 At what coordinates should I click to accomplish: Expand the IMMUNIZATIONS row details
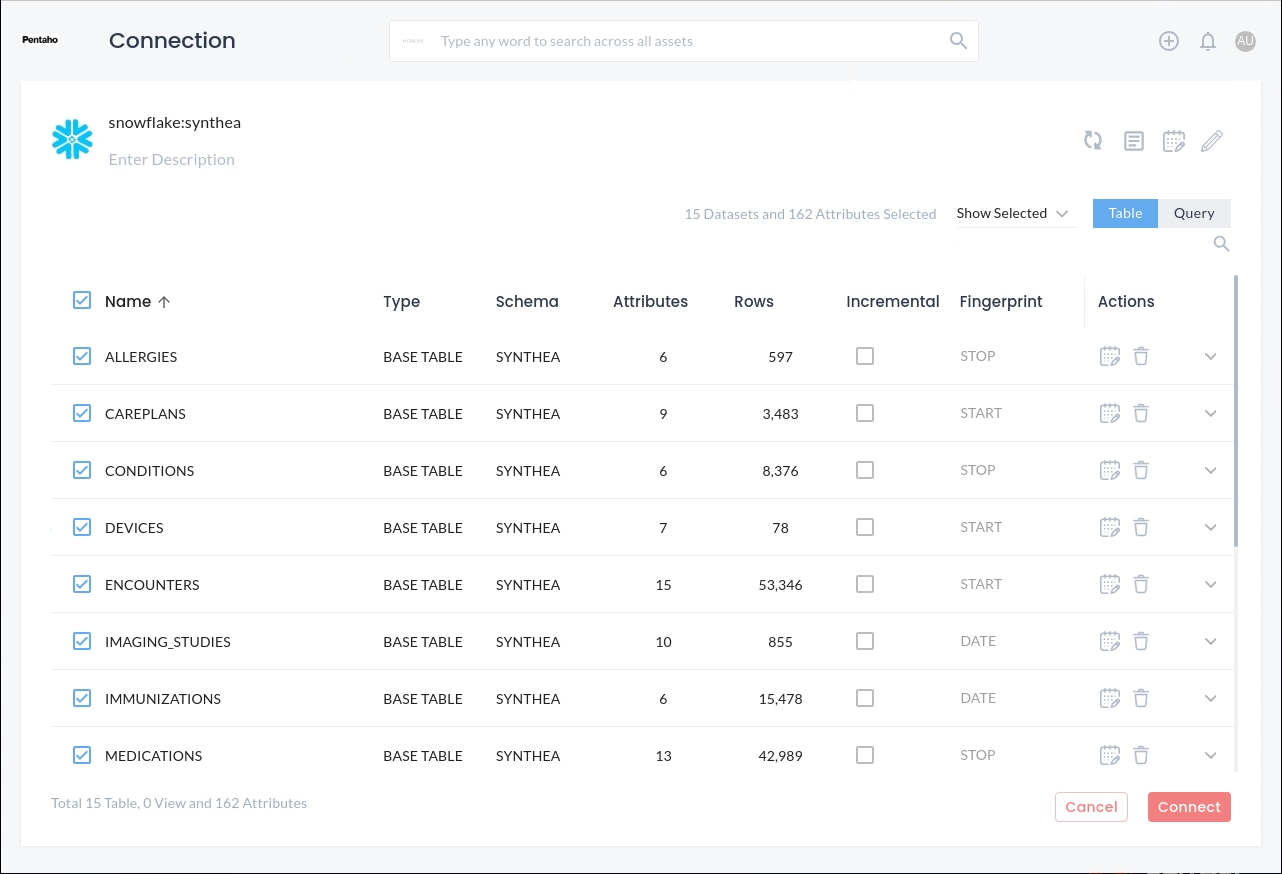coord(1210,698)
